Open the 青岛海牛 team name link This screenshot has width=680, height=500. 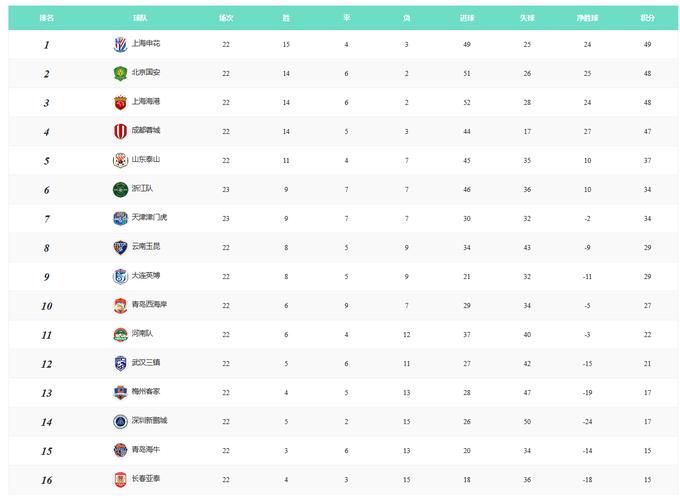pyautogui.click(x=146, y=450)
